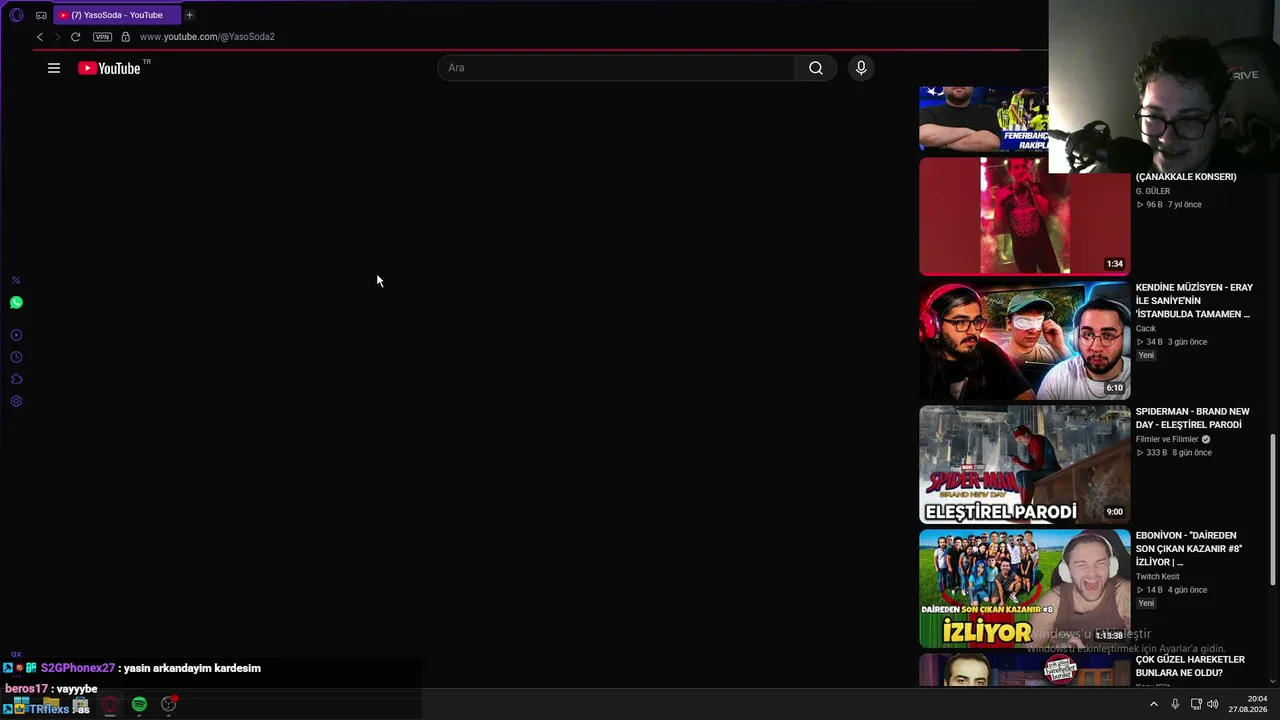Image resolution: width=1280 pixels, height=720 pixels.
Task: Submit search with the magnifier button
Action: (x=816, y=68)
